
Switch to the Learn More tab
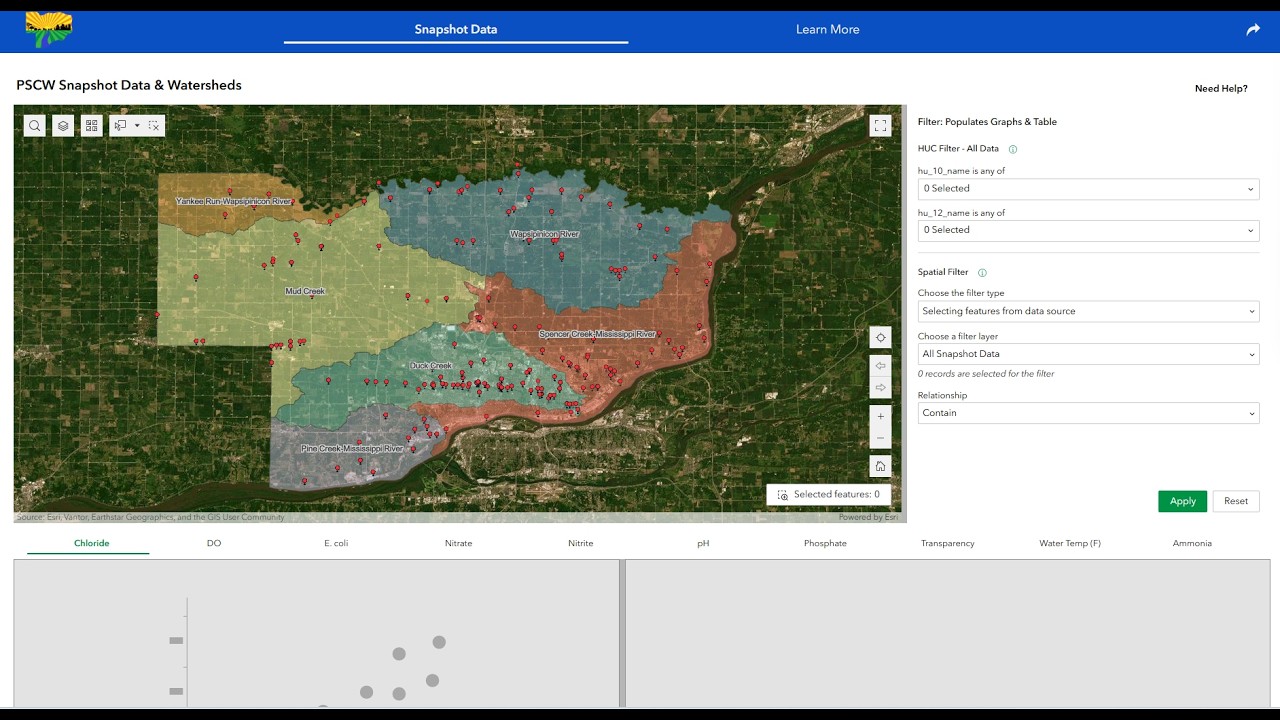point(828,29)
